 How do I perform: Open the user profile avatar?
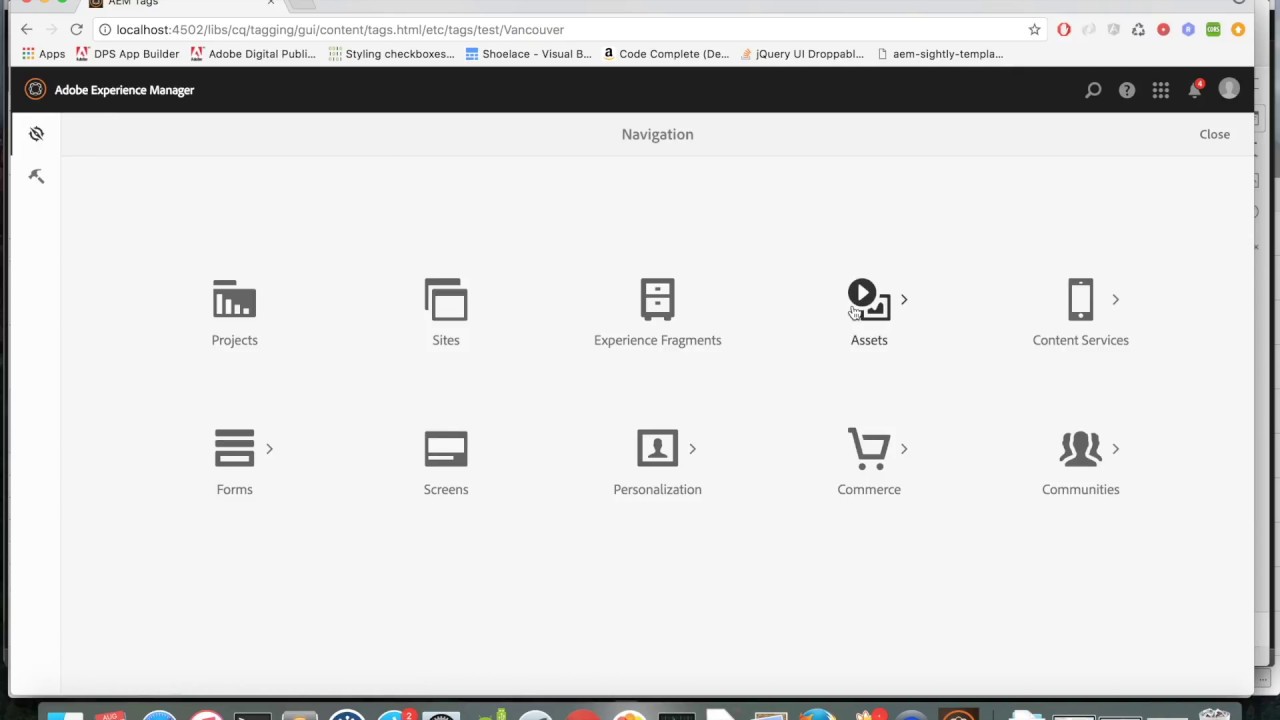coord(1229,89)
